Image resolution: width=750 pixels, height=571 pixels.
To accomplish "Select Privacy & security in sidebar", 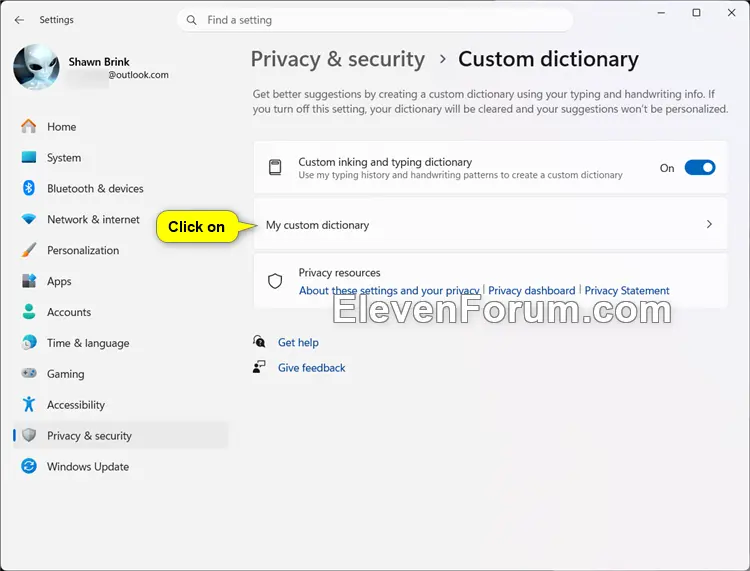I will pyautogui.click(x=121, y=435).
